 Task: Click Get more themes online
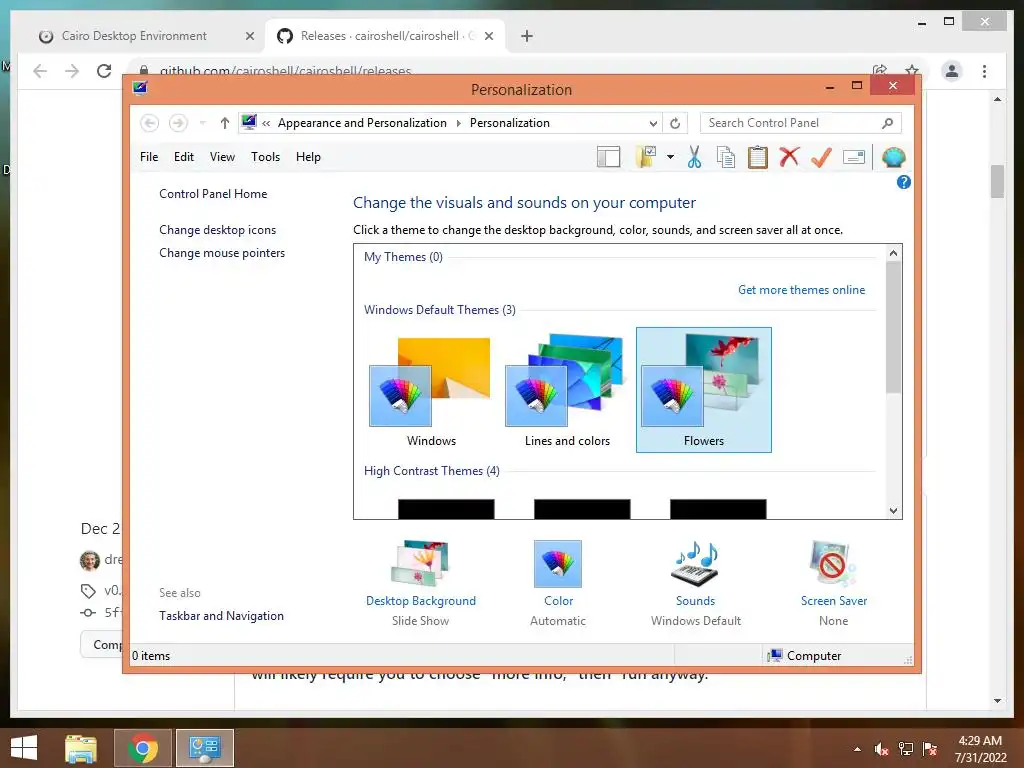click(801, 290)
